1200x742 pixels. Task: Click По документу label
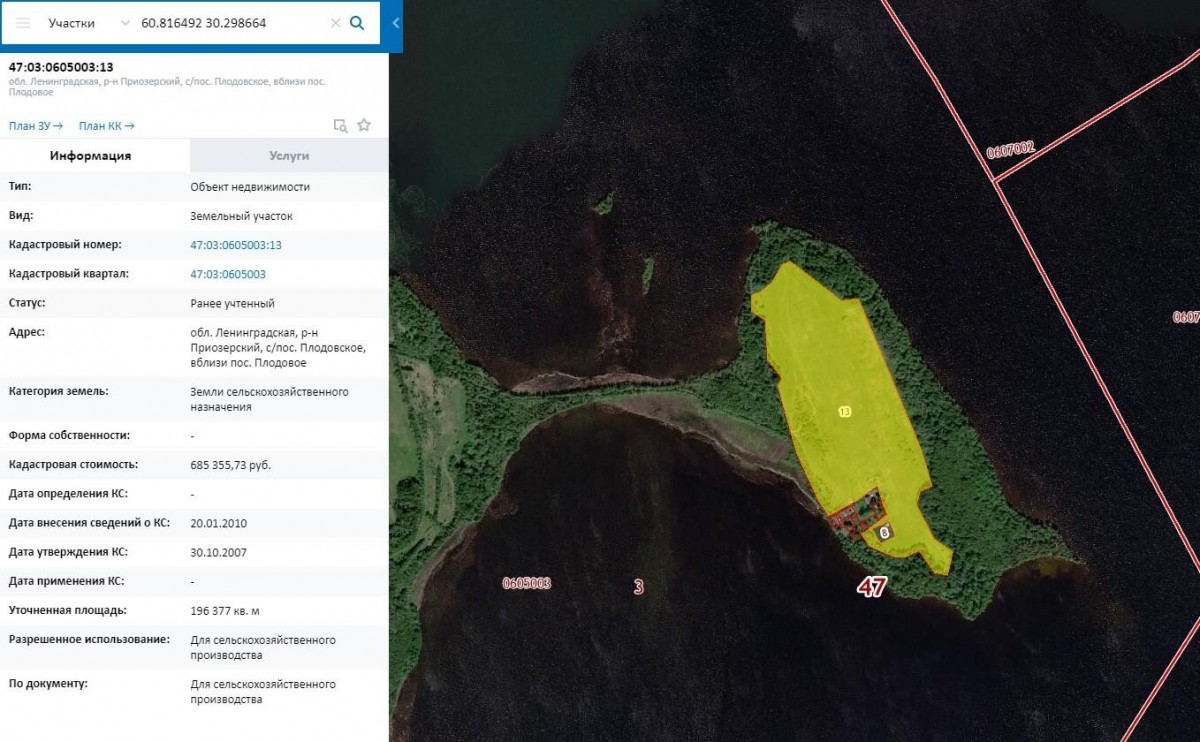[48, 684]
